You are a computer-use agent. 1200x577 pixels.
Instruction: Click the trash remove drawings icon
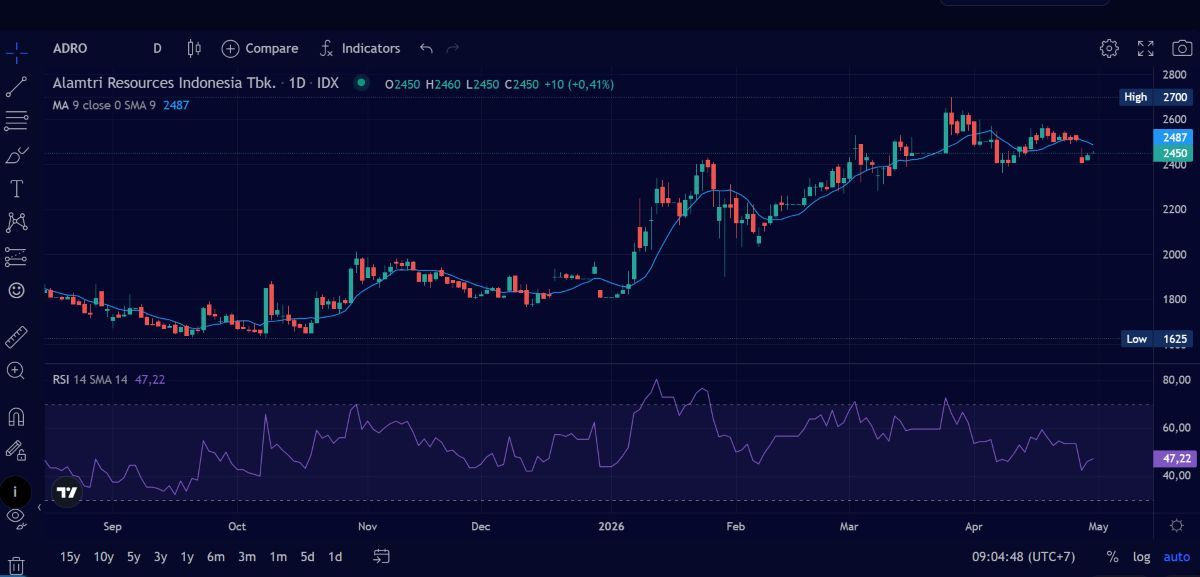pyautogui.click(x=16, y=565)
